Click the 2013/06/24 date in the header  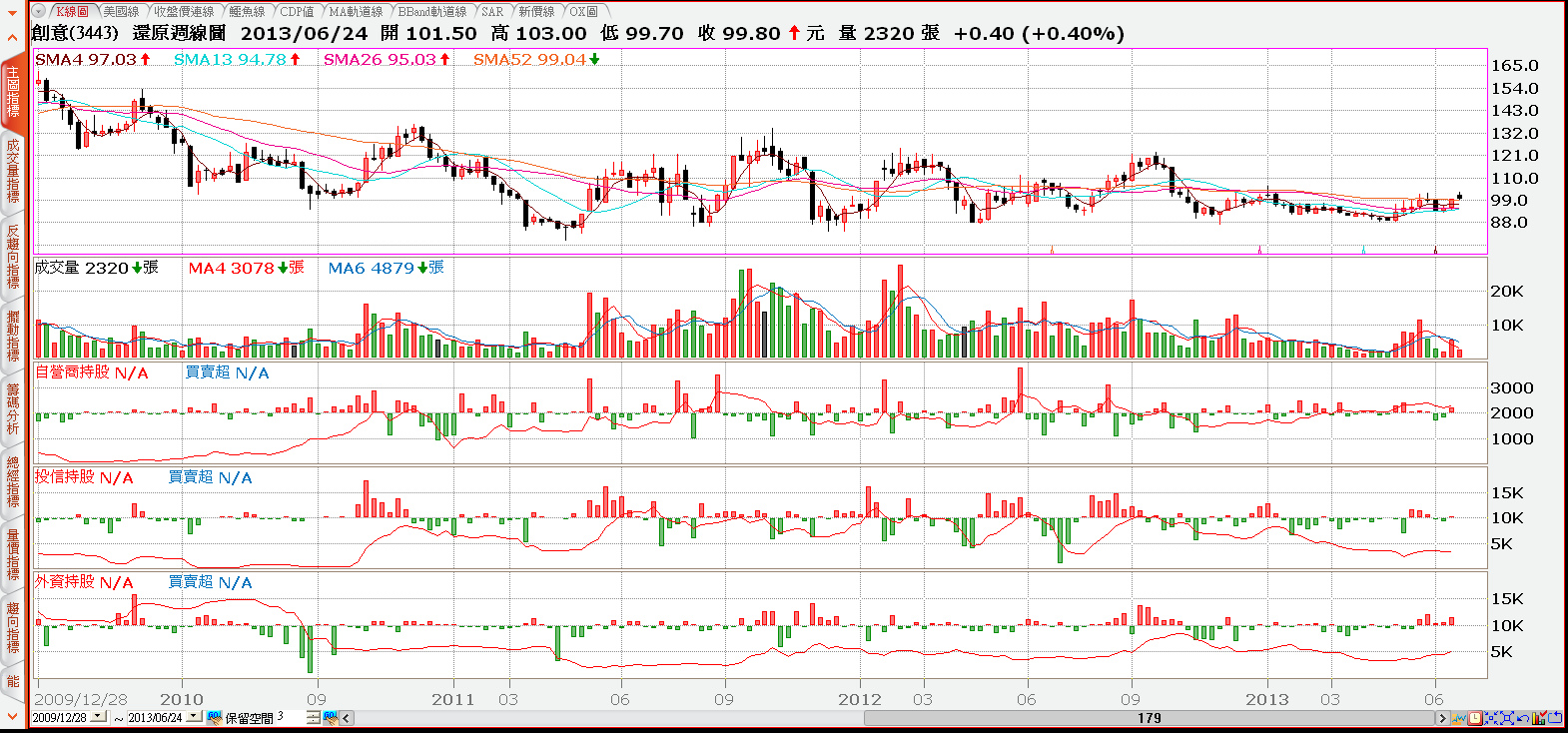(x=304, y=33)
